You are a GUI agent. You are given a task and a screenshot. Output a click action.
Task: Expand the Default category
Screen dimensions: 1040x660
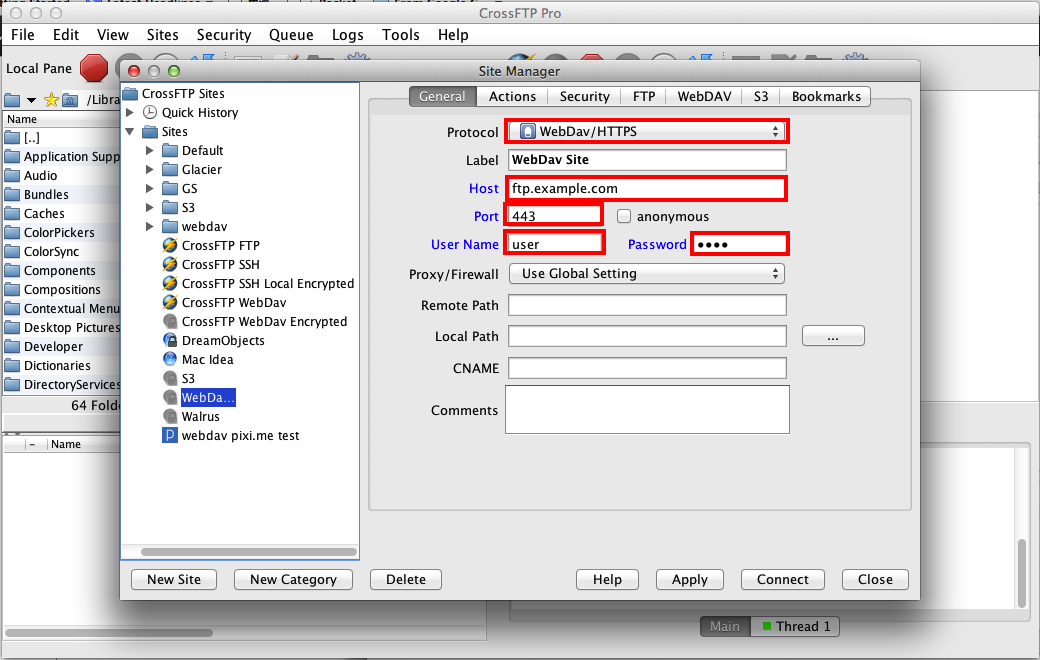pyautogui.click(x=150, y=151)
